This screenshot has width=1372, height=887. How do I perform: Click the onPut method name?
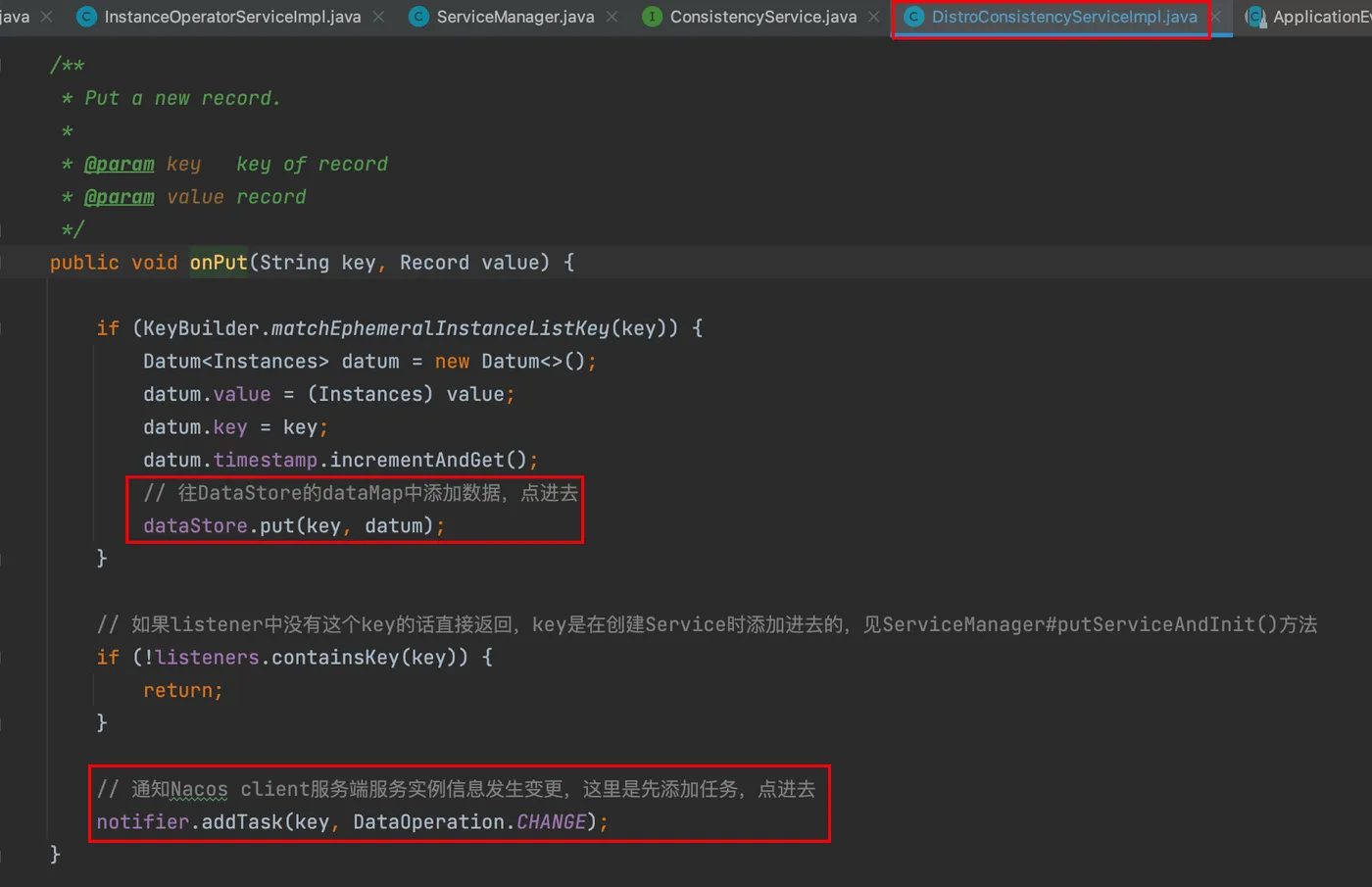tap(219, 263)
